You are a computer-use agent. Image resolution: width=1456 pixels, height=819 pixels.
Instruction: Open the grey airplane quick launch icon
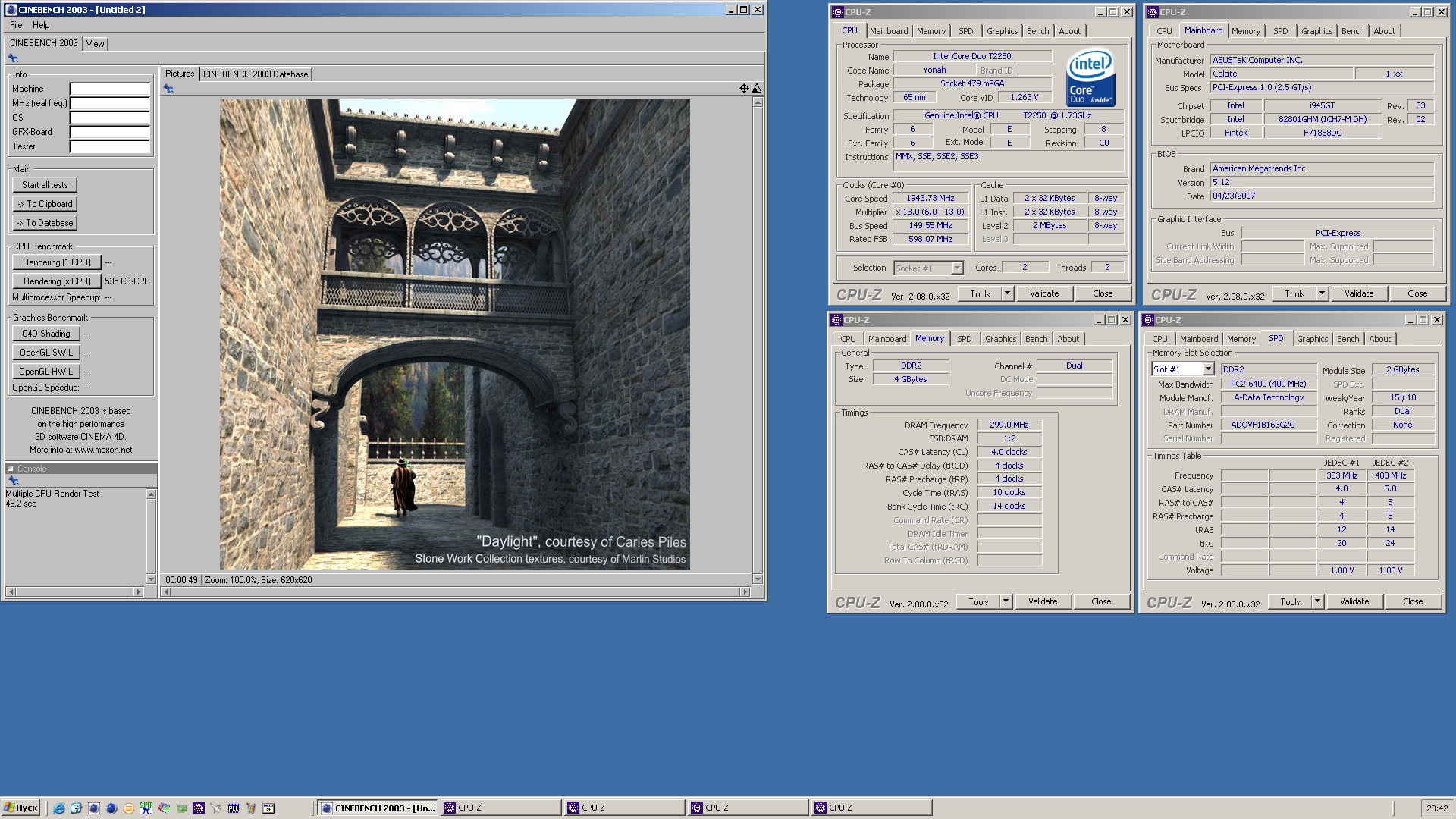(216, 808)
